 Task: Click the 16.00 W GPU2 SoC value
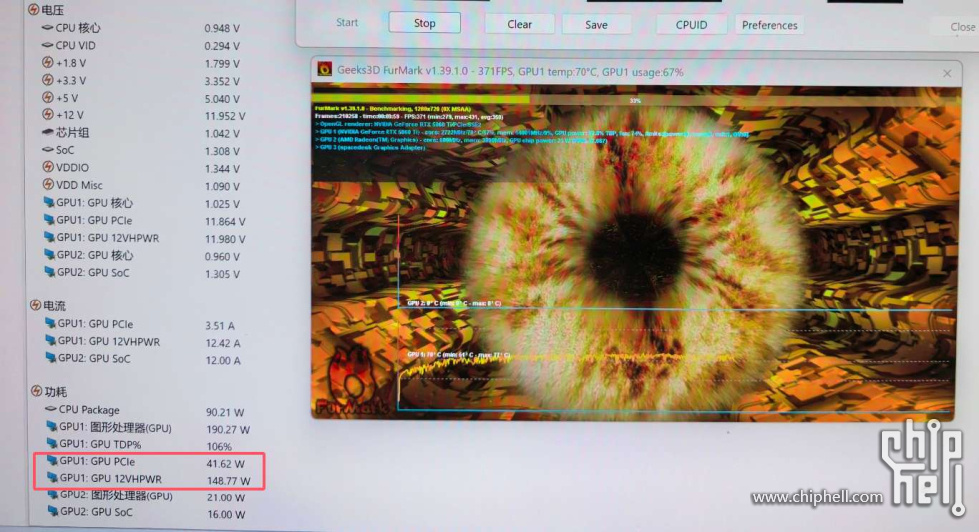tap(227, 515)
